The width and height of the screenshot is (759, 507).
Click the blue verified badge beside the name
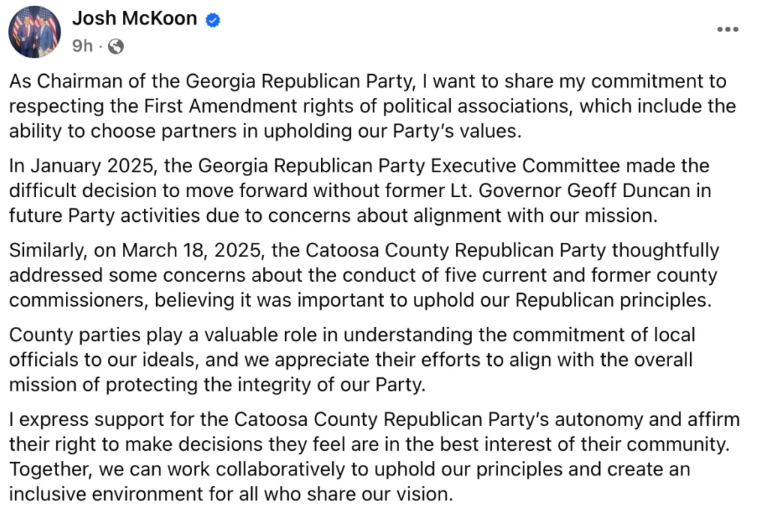tap(213, 19)
